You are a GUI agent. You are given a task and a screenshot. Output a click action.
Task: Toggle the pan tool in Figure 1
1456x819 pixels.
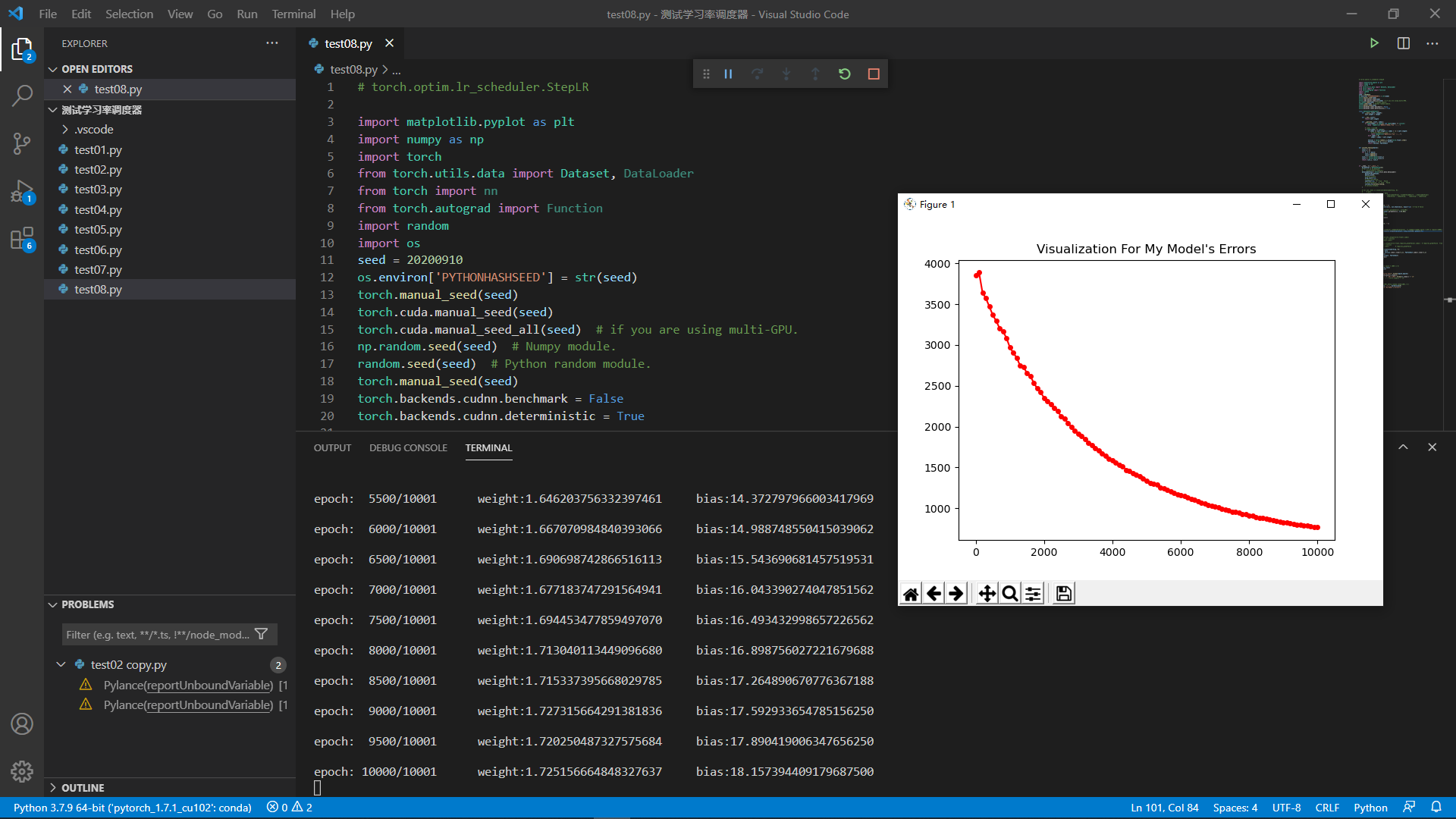click(x=986, y=593)
